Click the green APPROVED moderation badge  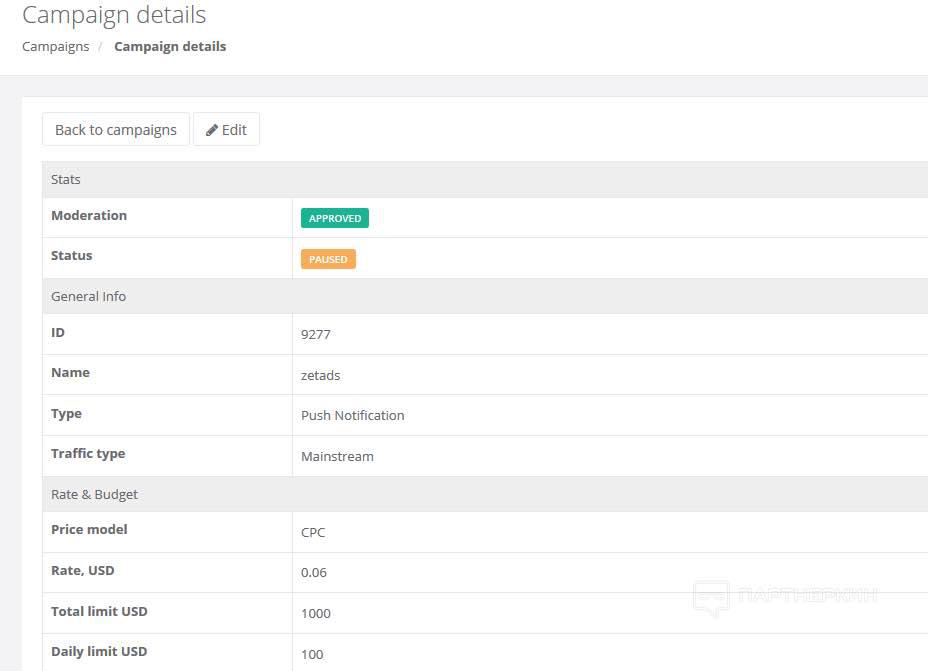pos(334,218)
